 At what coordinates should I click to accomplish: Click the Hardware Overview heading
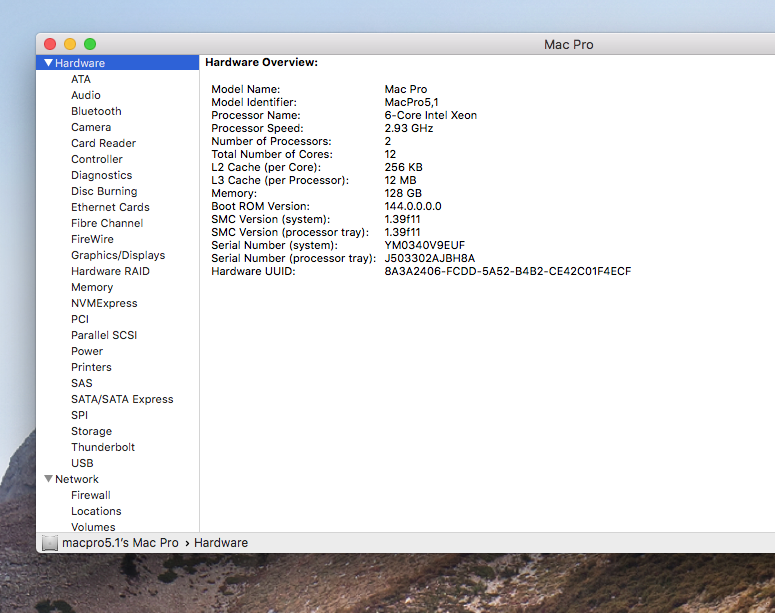[261, 62]
